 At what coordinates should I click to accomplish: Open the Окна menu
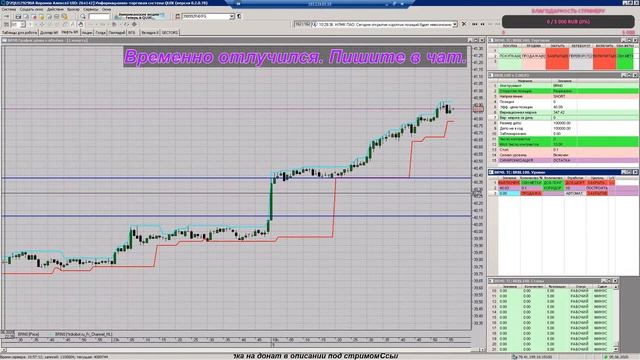tap(106, 9)
